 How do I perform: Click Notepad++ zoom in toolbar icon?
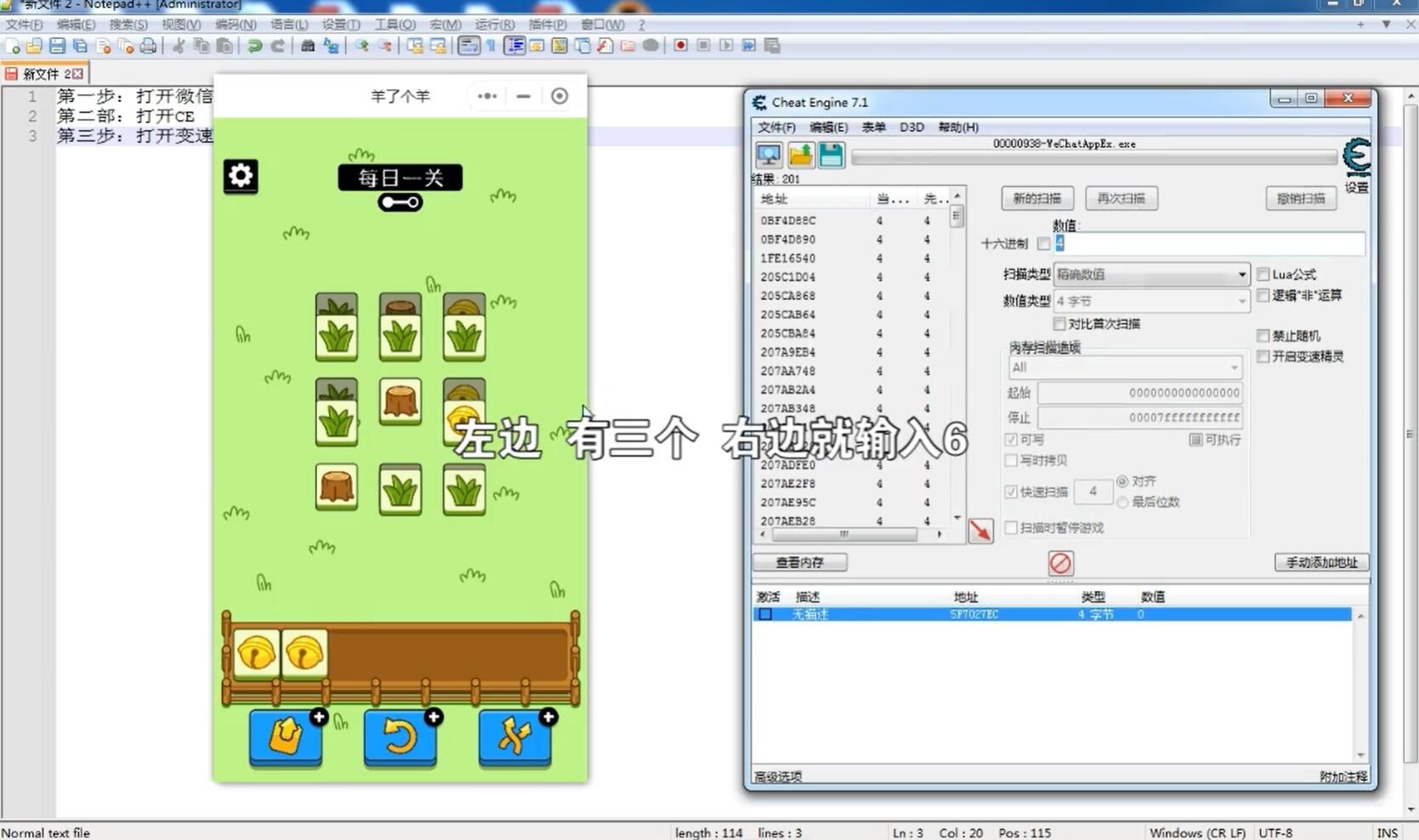362,46
